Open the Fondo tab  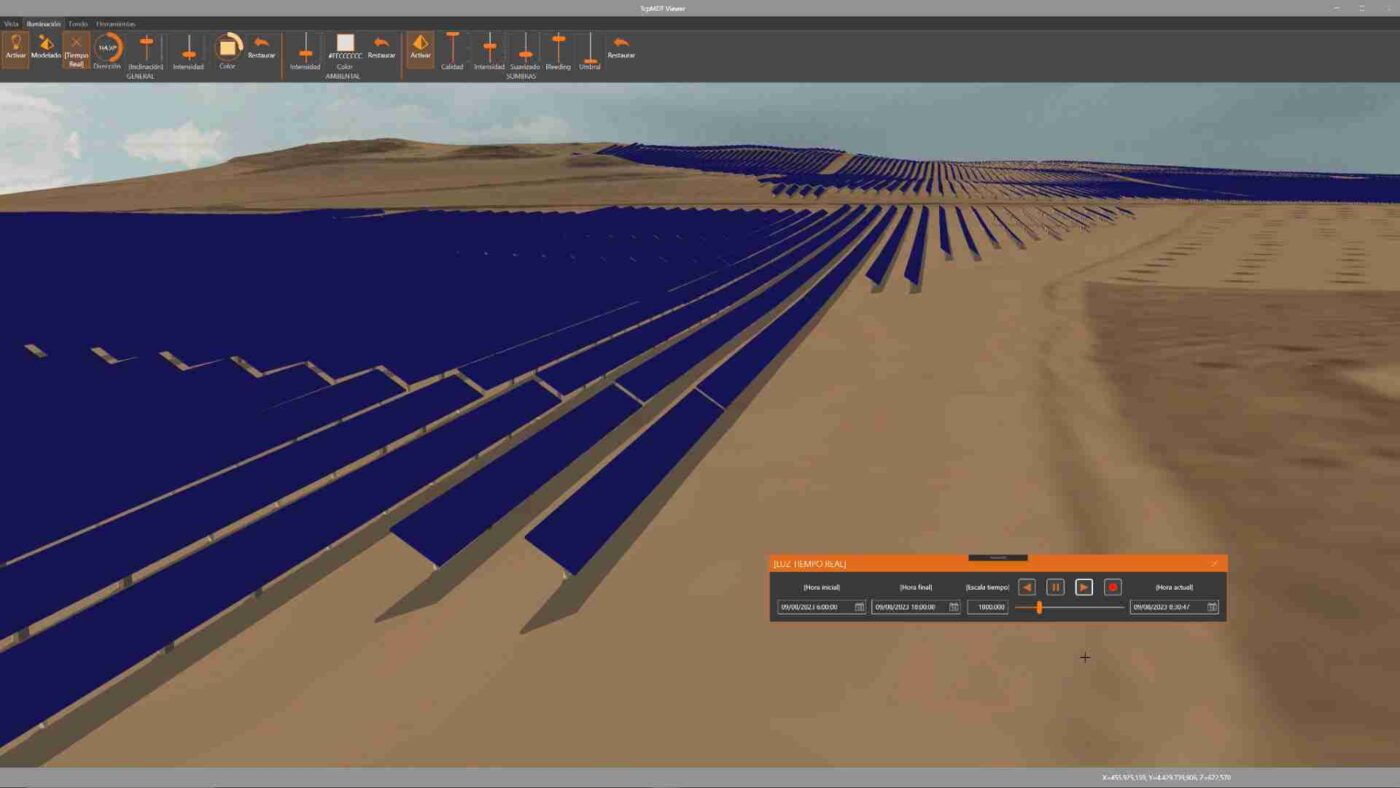point(78,23)
